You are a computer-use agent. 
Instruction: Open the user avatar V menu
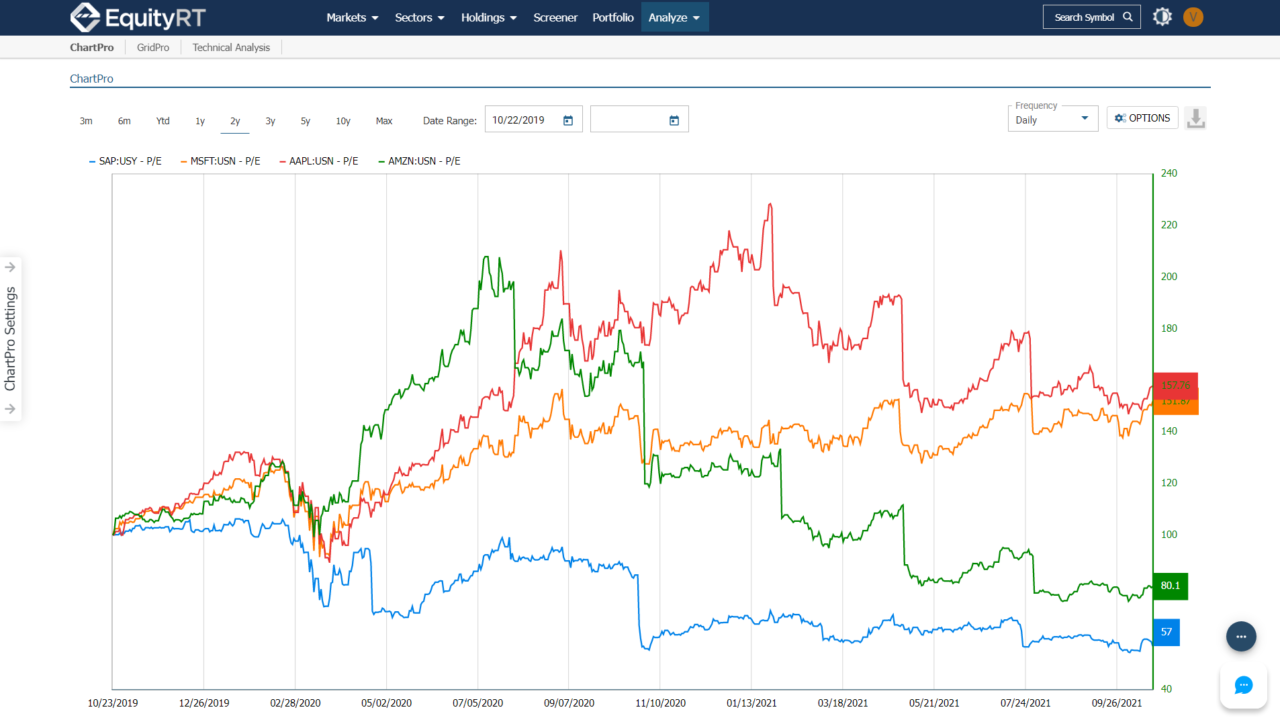click(x=1193, y=16)
